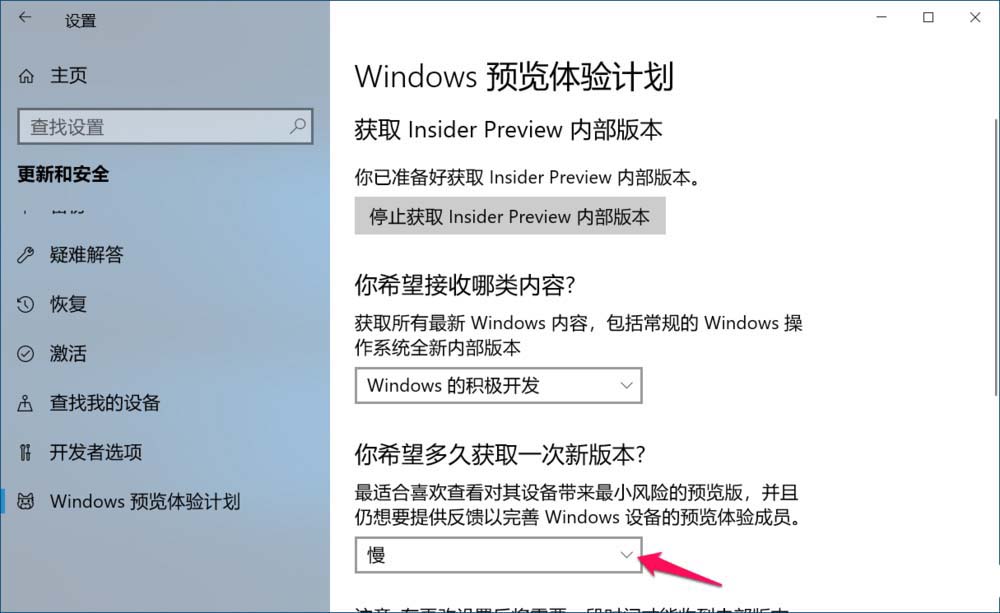
Task: Click the search magnifier icon
Action: pos(298,126)
